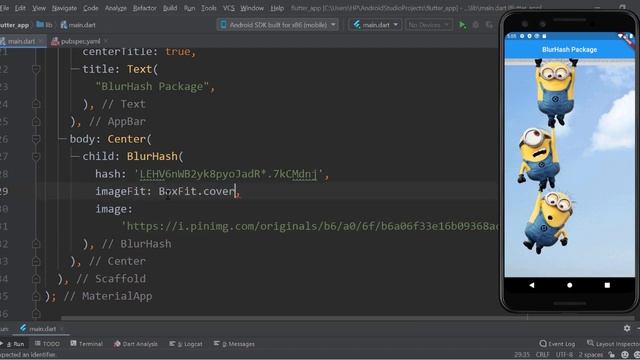Tap the emulator Back navigation button
This screenshot has height=360, width=640.
(x=531, y=285)
